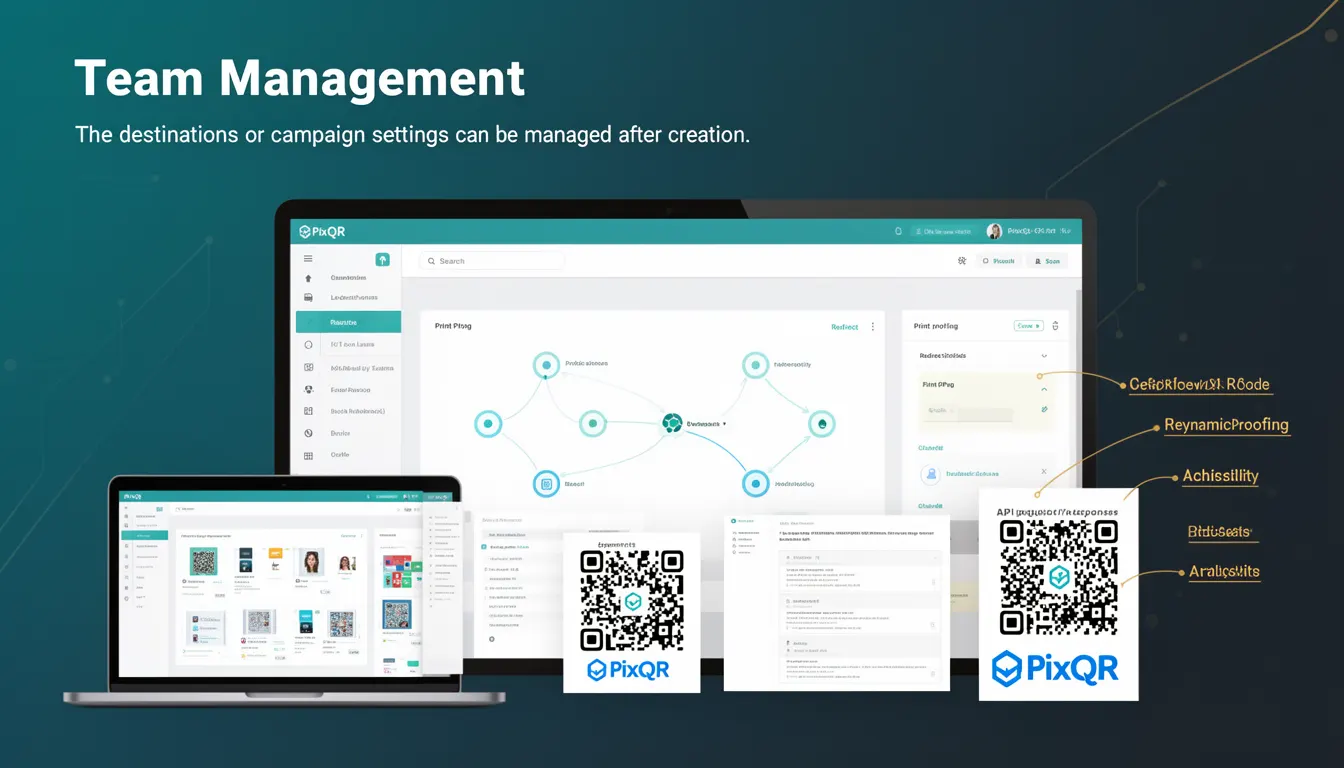Click the green outlined button in the right panel header
1344x768 pixels.
[1028, 326]
